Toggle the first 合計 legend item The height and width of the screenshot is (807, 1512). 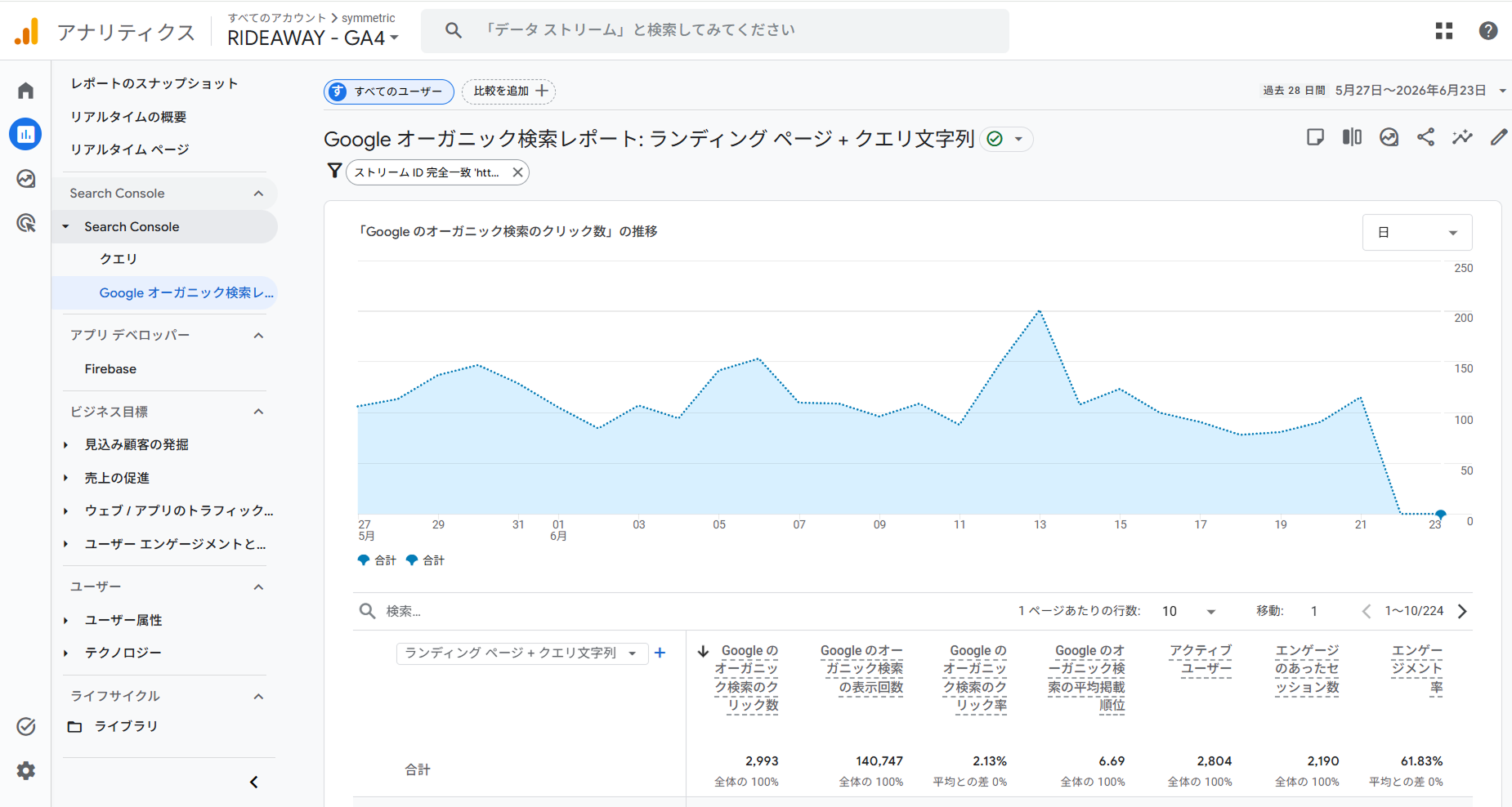click(377, 560)
